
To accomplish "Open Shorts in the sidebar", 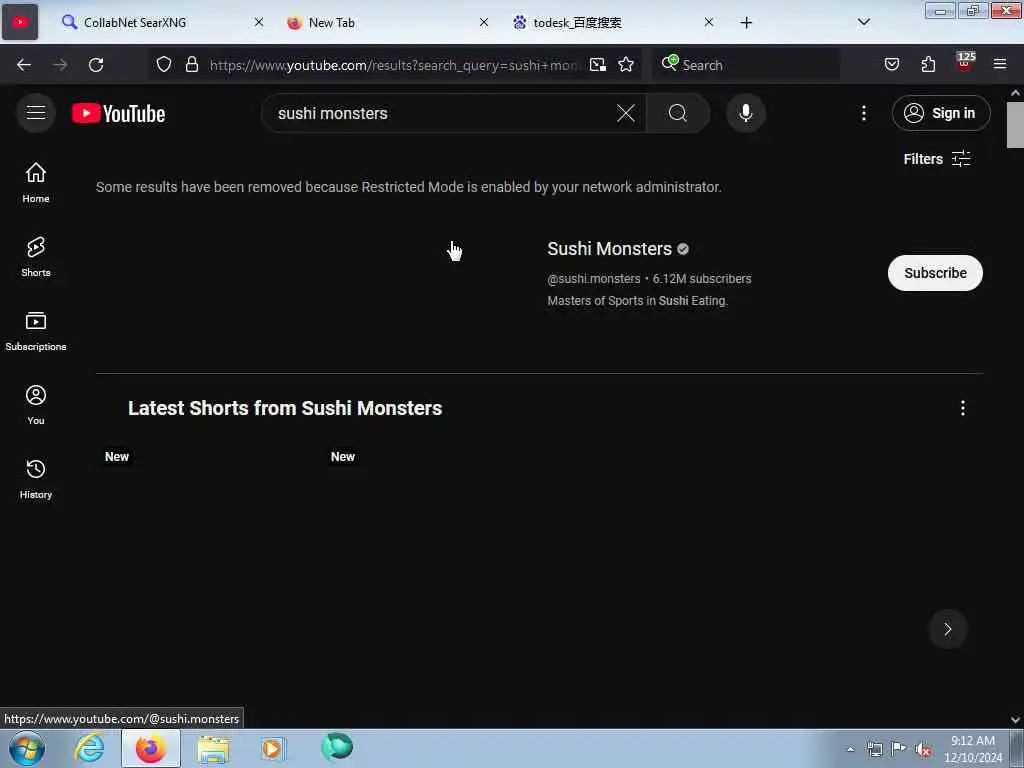I will 36,257.
